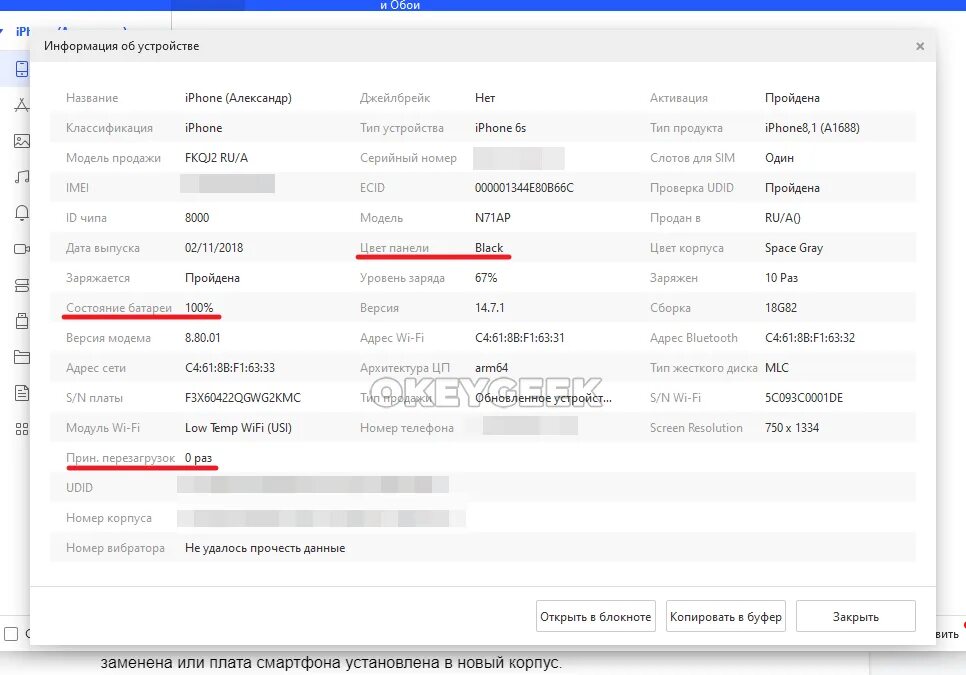Select the Wi-Fi address C4:61:8B:F1:63:31
Image resolution: width=966 pixels, height=675 pixels.
pyautogui.click(x=520, y=338)
